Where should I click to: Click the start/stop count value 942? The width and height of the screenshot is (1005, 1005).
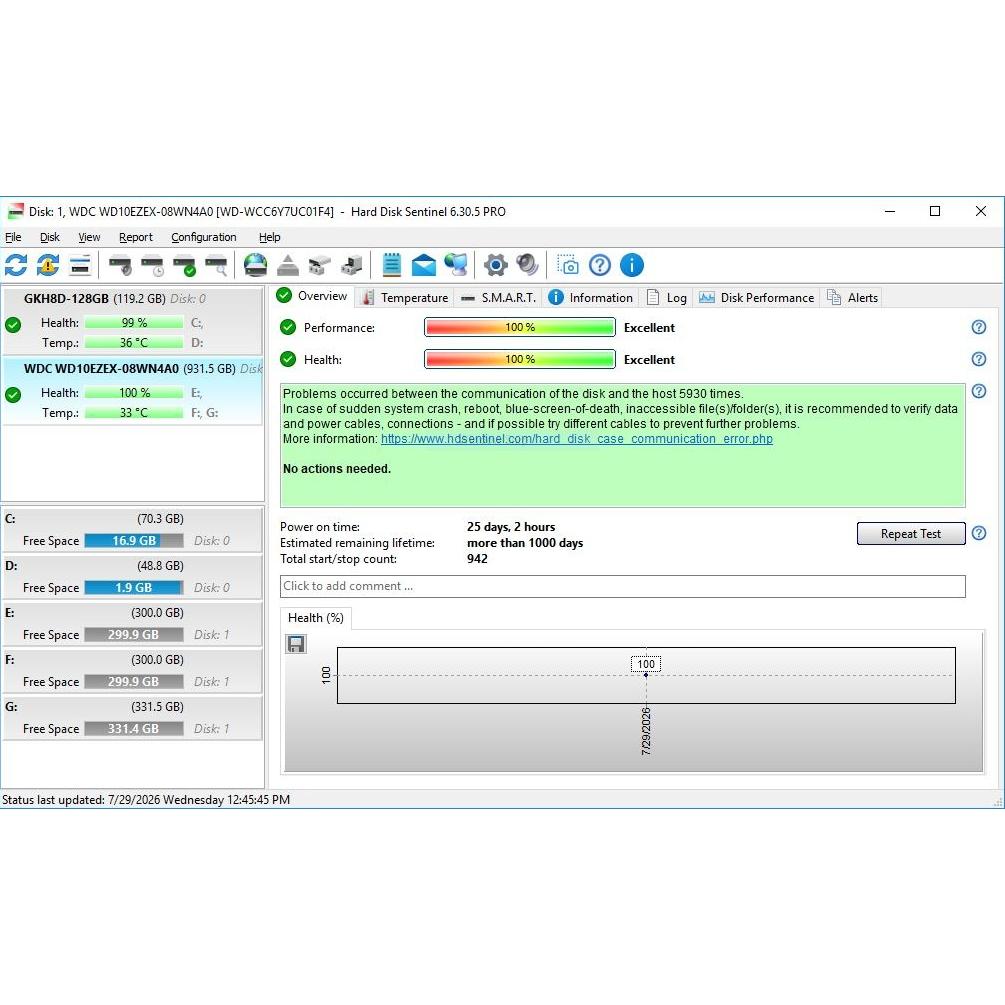pyautogui.click(x=477, y=559)
